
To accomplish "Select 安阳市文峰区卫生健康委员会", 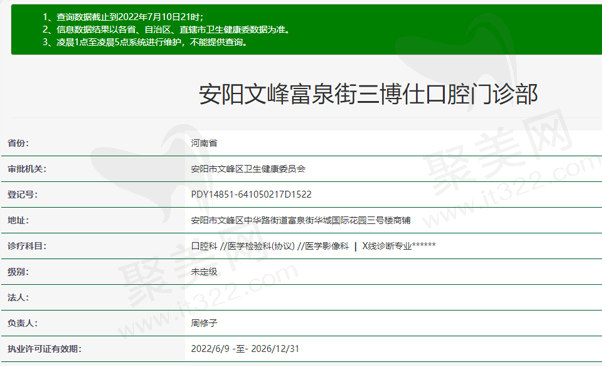I will click(248, 169).
